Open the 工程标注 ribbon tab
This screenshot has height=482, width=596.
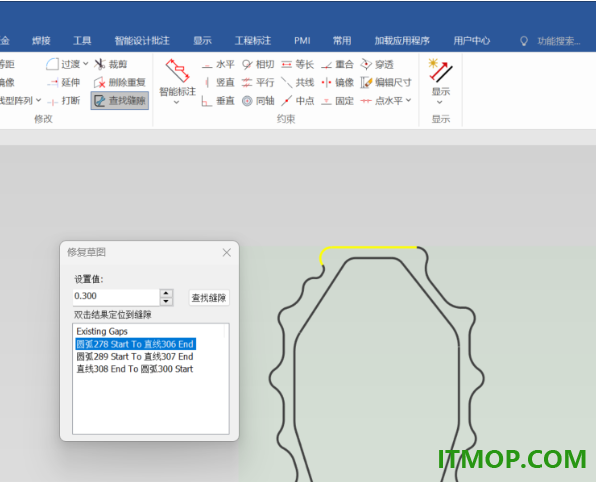click(253, 41)
